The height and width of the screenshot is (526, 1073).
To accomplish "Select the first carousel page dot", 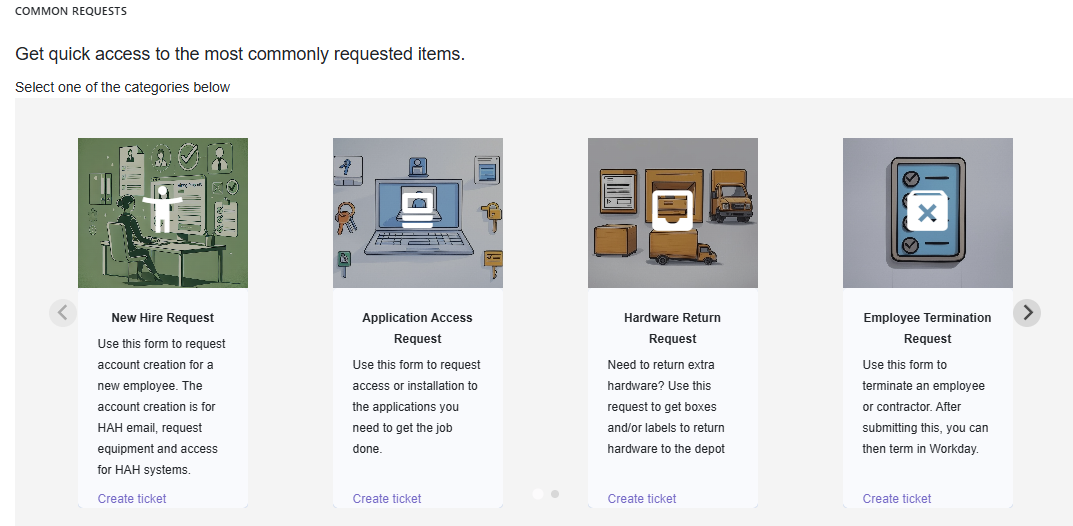I will point(538,494).
